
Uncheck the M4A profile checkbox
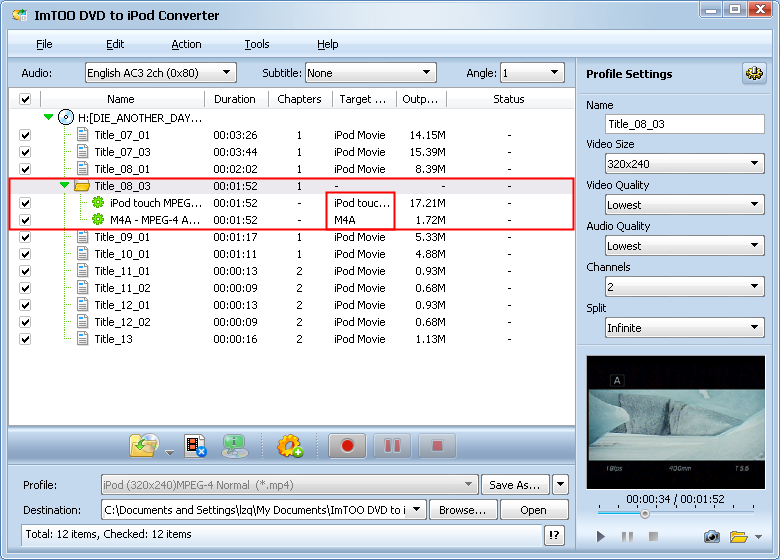coord(25,220)
